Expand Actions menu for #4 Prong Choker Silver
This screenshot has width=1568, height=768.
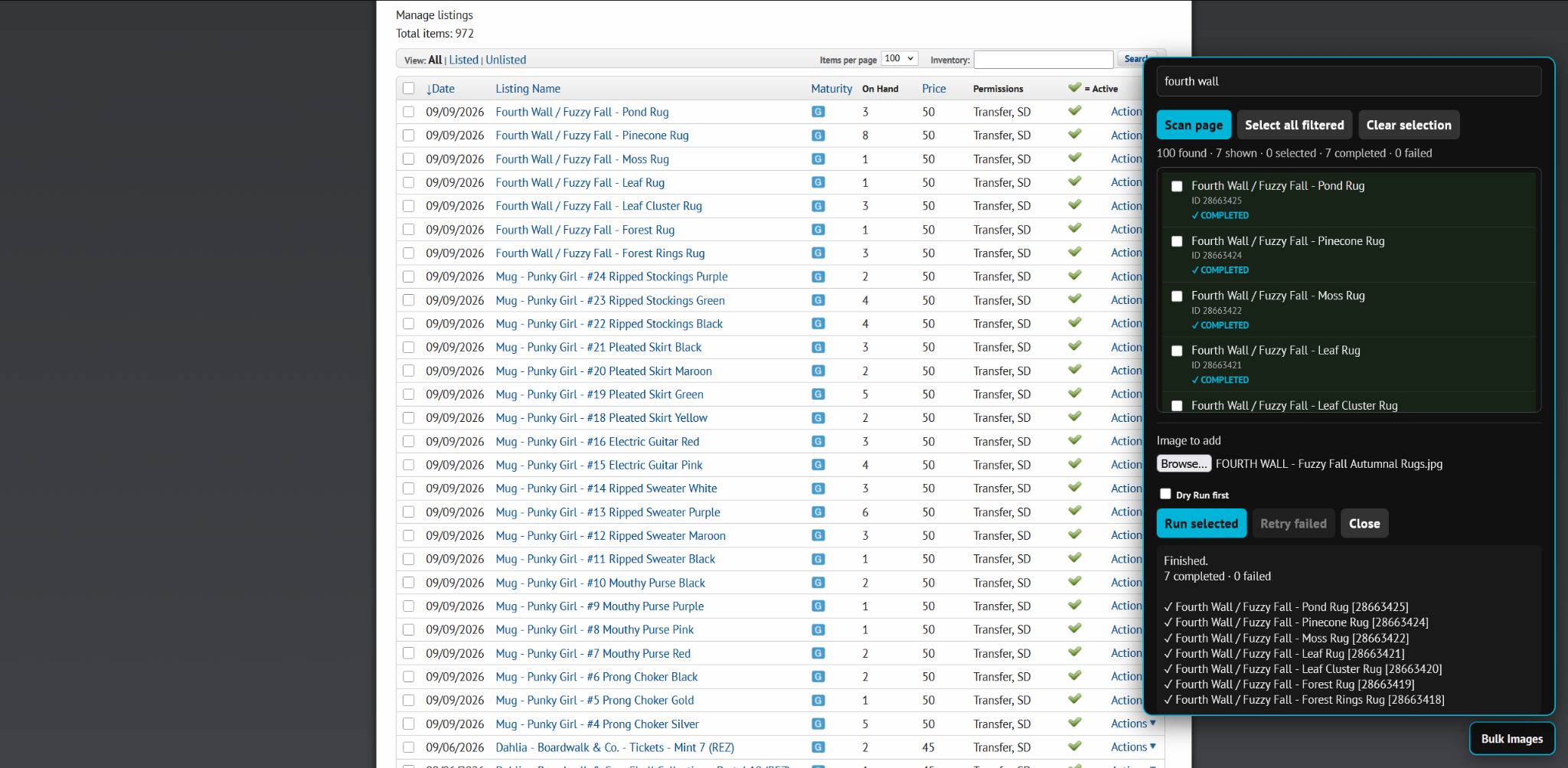[1133, 724]
